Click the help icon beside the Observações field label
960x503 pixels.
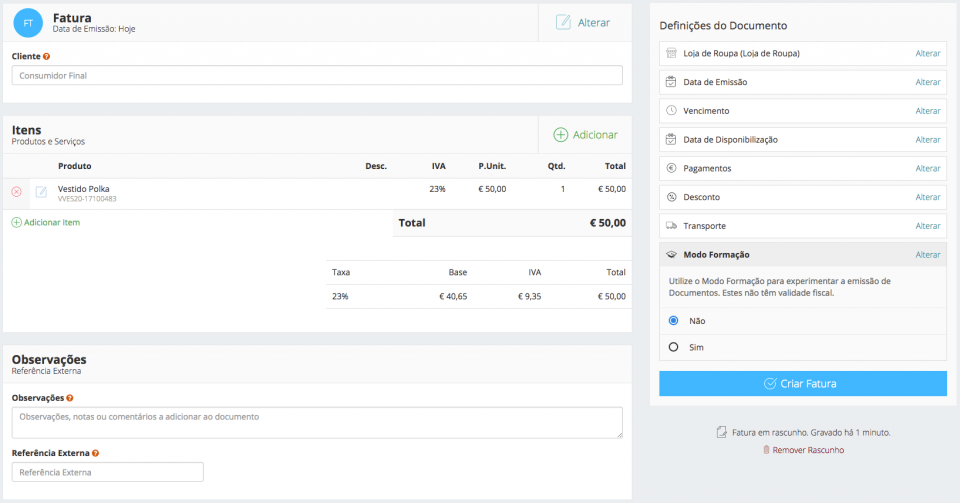coord(69,398)
